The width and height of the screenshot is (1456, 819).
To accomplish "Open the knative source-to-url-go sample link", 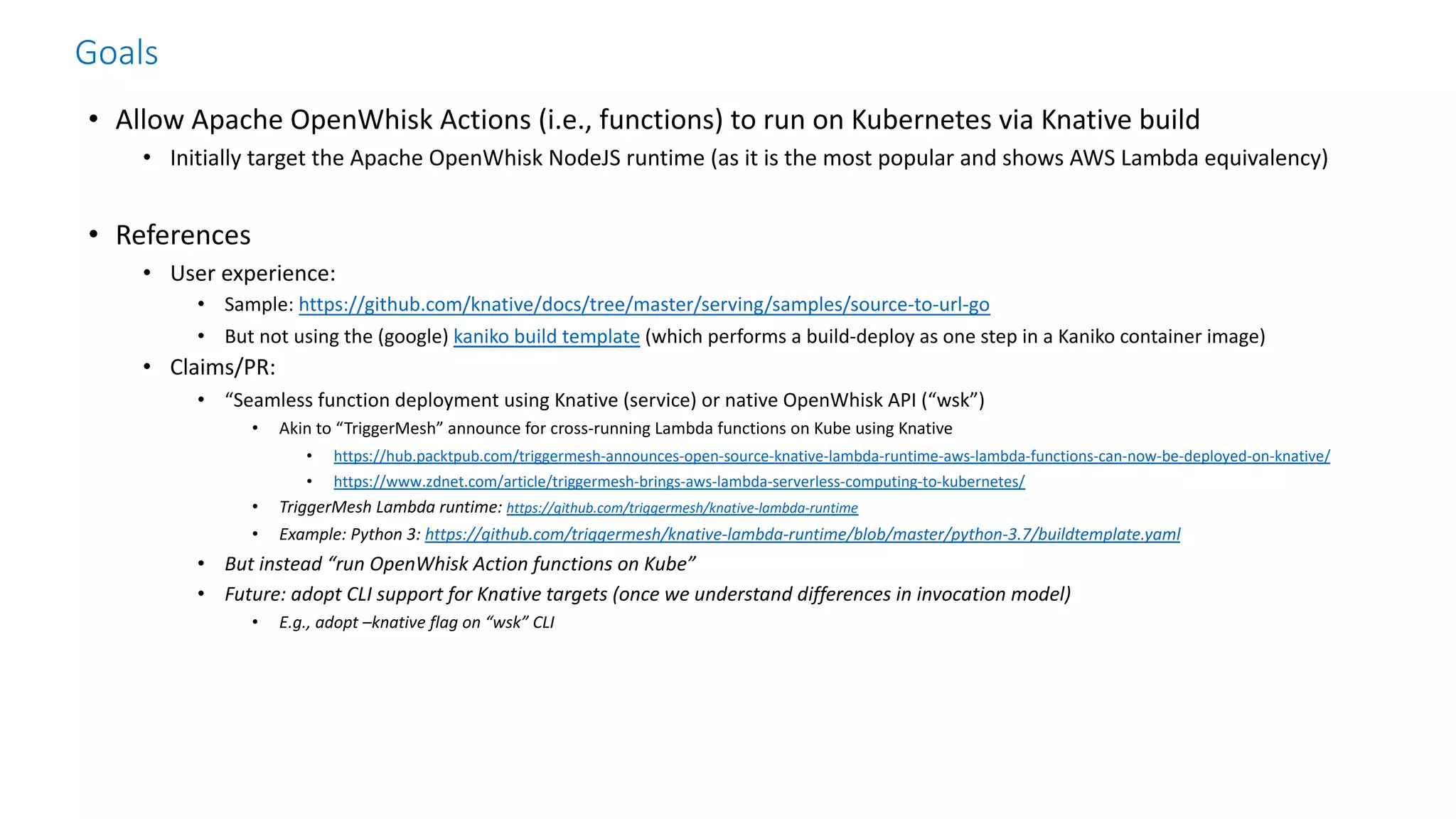I will [643, 304].
